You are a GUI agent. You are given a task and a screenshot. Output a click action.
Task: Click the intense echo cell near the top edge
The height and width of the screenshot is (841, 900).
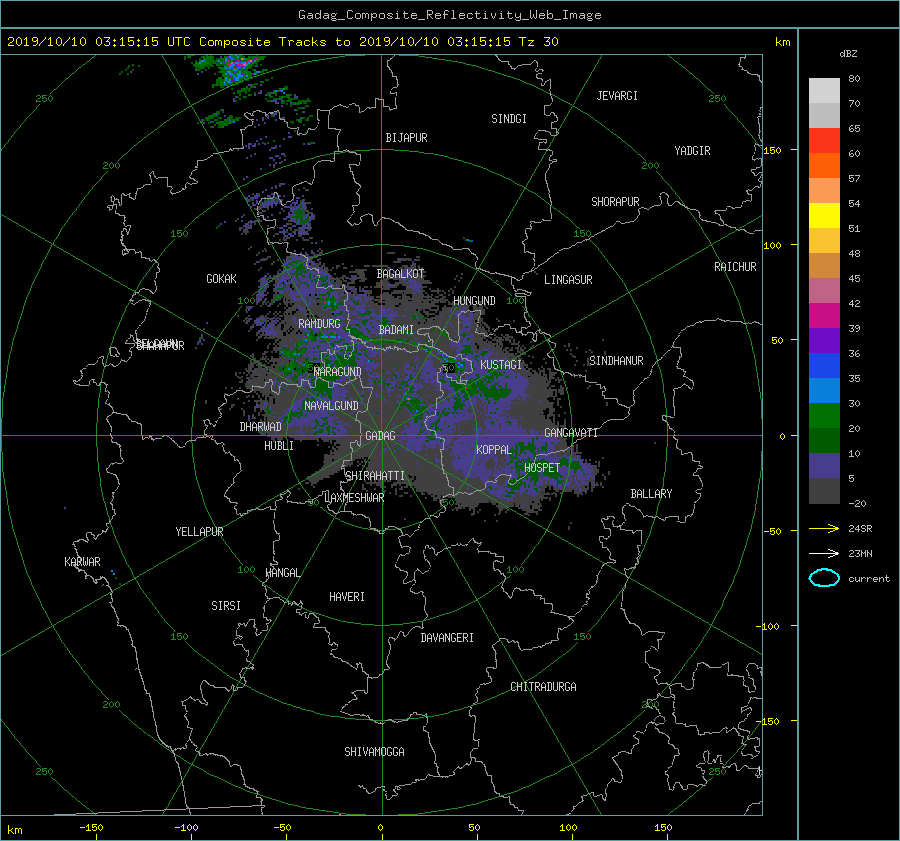pyautogui.click(x=237, y=69)
